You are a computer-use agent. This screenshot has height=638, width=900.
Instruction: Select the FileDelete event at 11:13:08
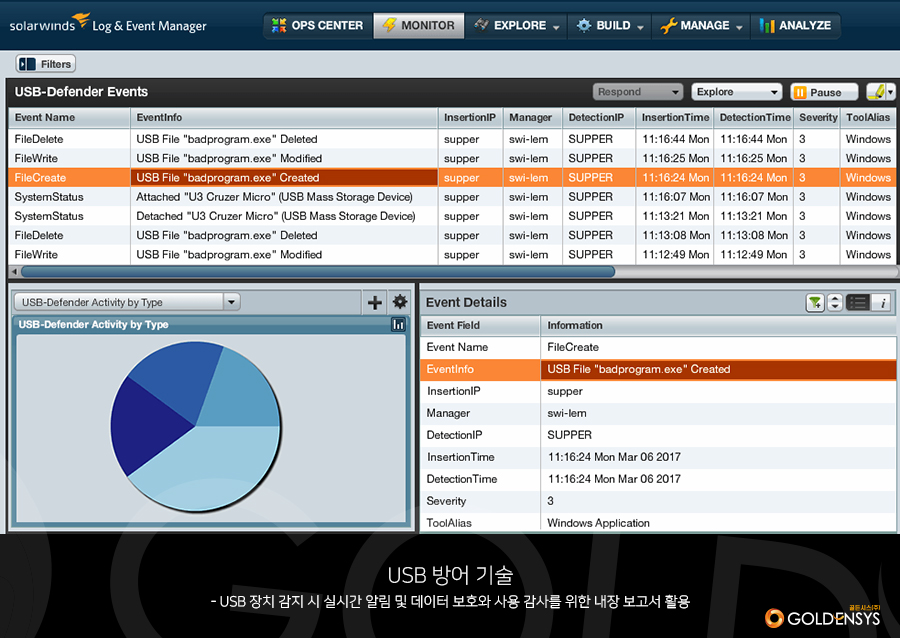coord(452,235)
